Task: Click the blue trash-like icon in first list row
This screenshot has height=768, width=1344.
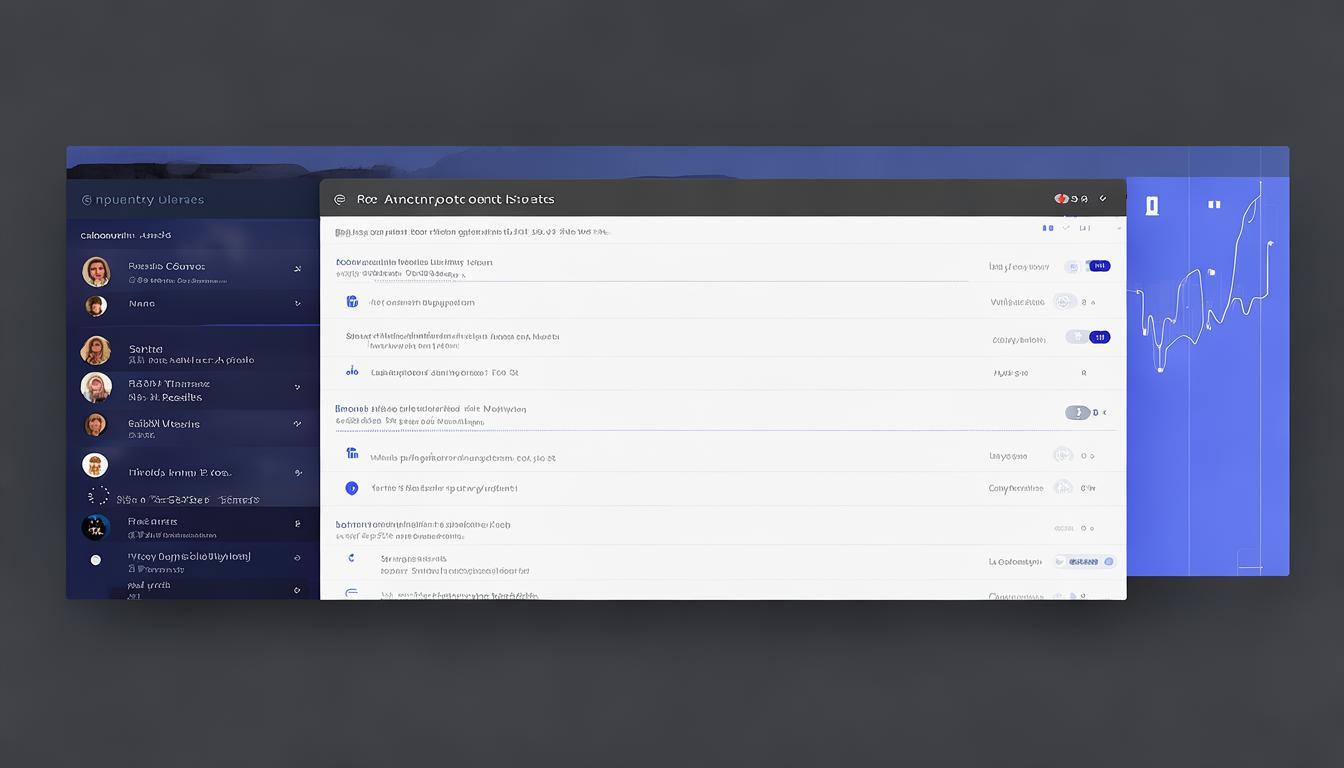Action: [352, 302]
